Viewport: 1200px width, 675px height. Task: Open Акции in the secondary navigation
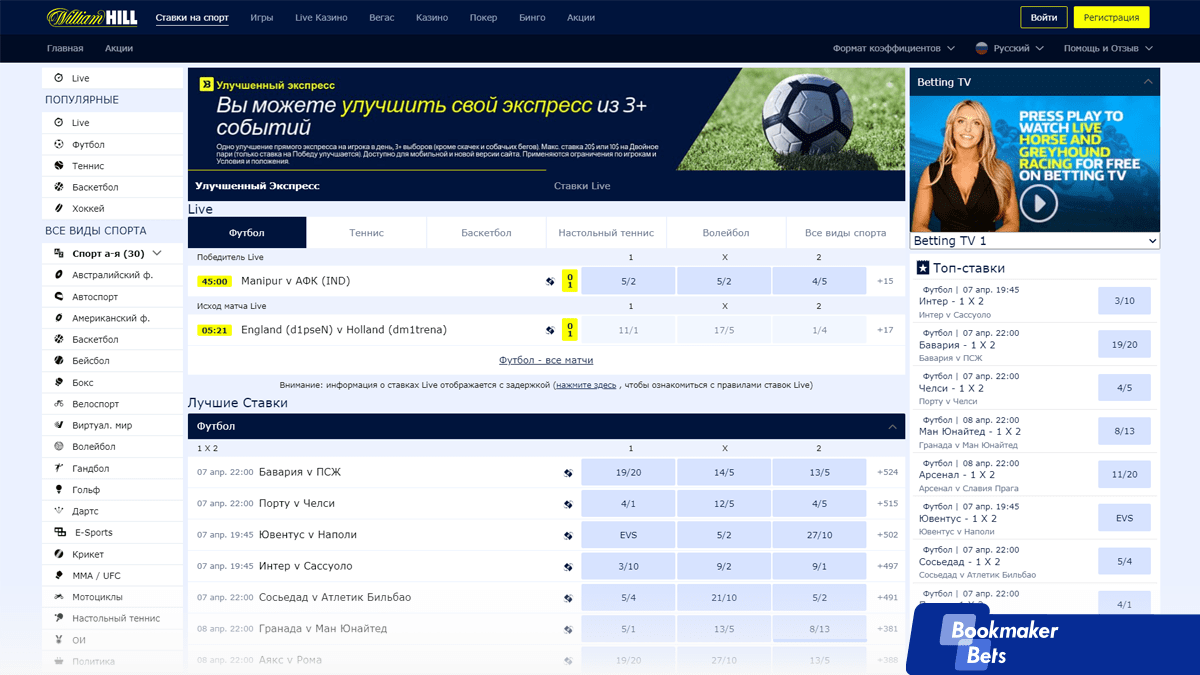pos(119,48)
